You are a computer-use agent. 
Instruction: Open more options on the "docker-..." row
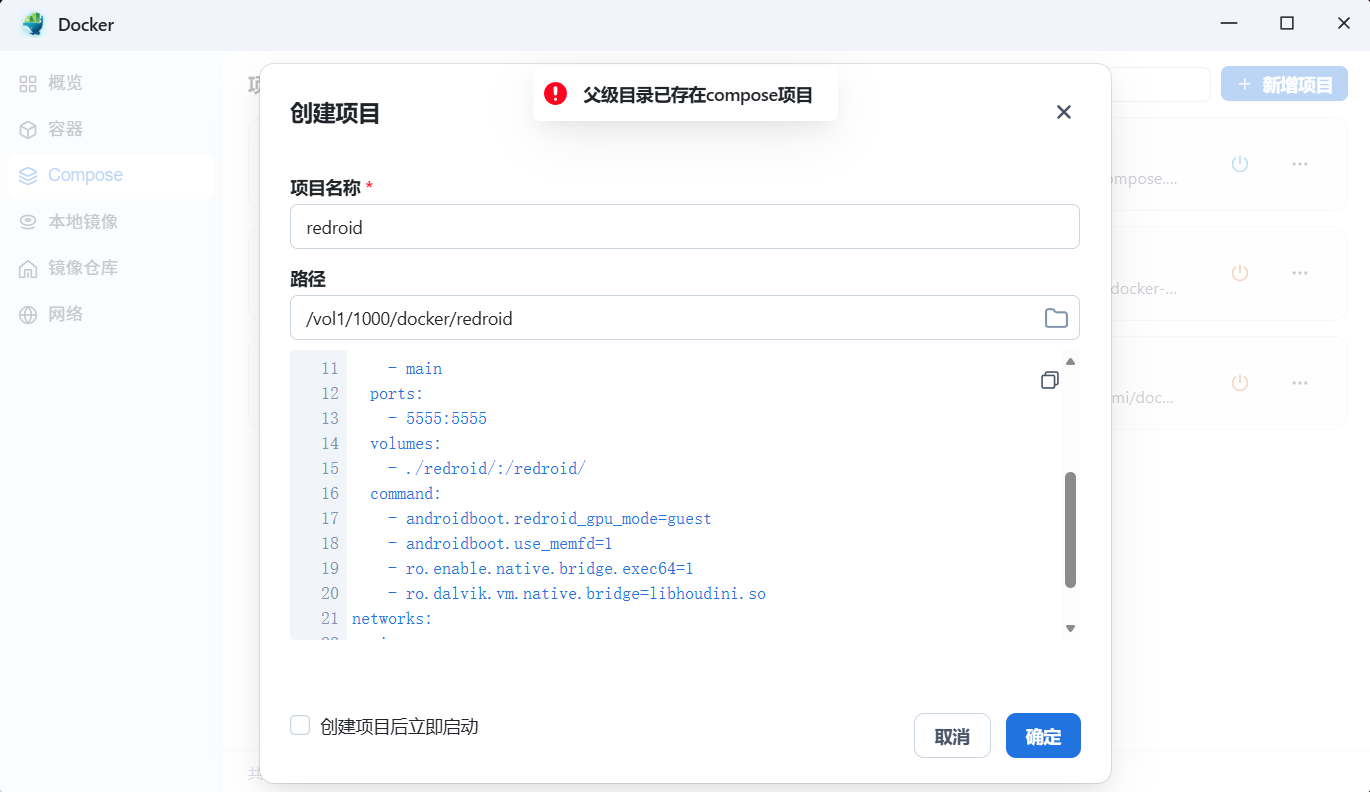pos(1300,273)
